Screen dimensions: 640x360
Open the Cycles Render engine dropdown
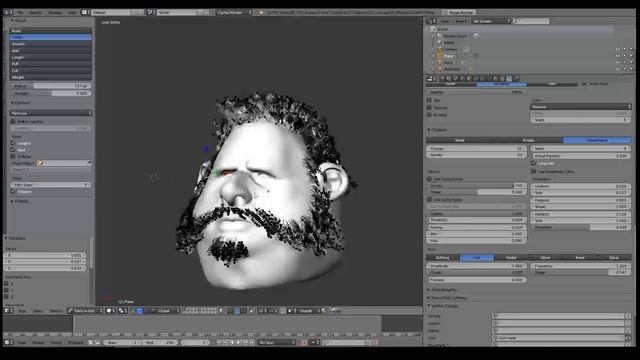[233, 12]
